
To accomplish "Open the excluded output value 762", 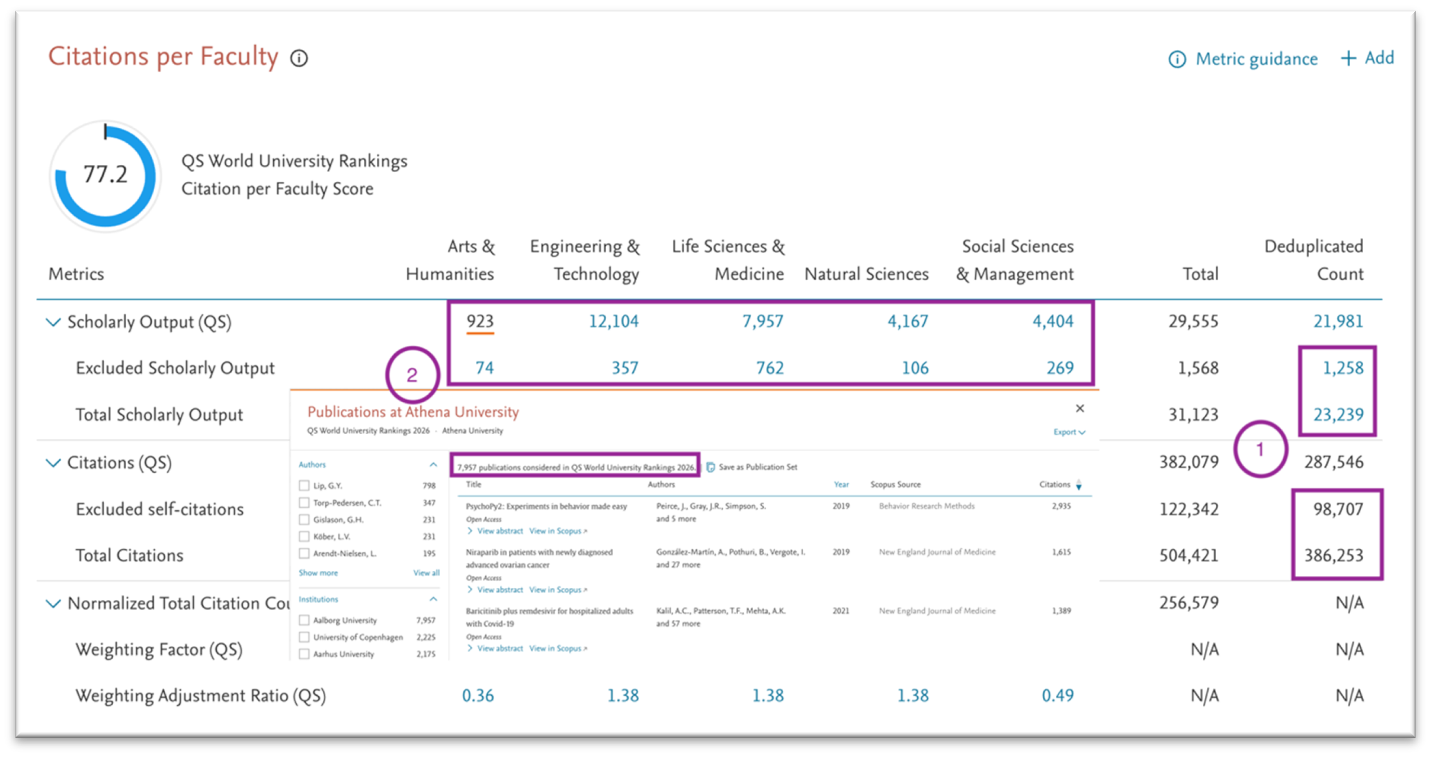I will (770, 368).
